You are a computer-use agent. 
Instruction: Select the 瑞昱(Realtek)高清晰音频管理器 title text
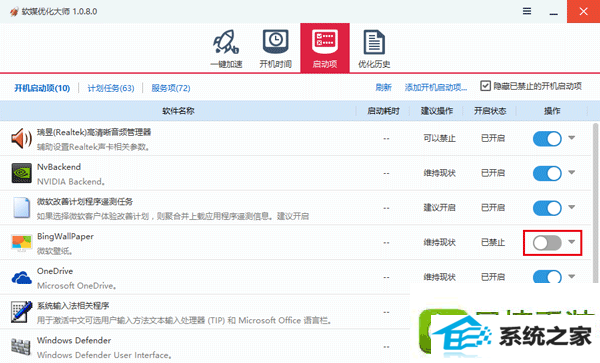coord(94,132)
